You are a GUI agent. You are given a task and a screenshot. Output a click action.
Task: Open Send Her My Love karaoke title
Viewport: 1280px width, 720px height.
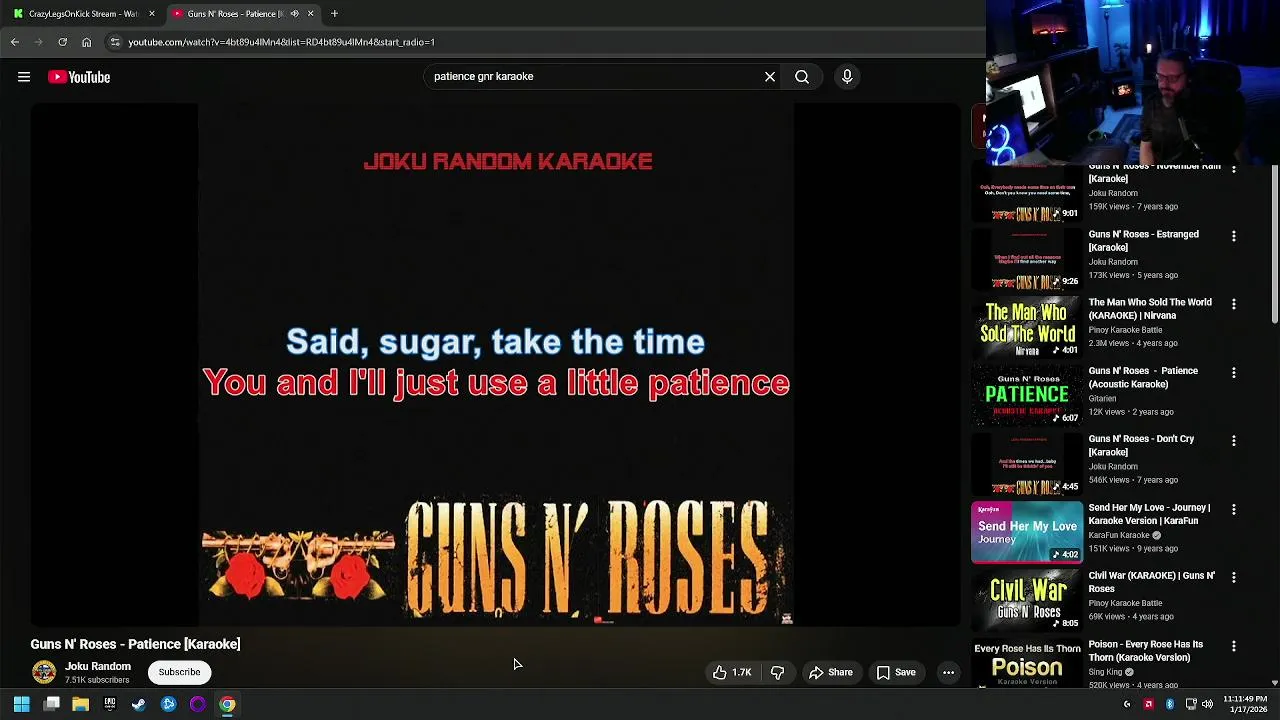pyautogui.click(x=1149, y=514)
